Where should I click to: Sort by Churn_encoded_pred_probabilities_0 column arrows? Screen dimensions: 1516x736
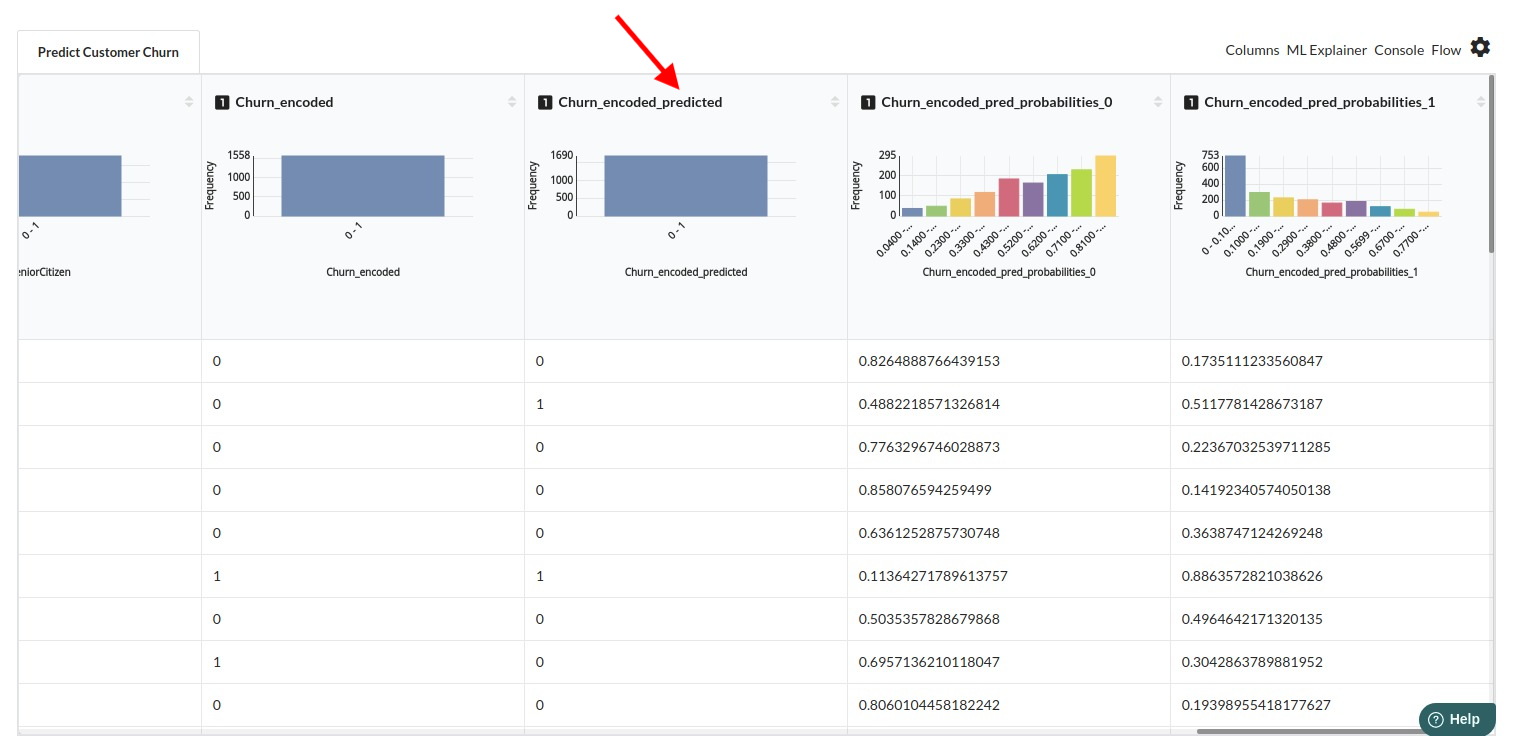tap(1158, 102)
